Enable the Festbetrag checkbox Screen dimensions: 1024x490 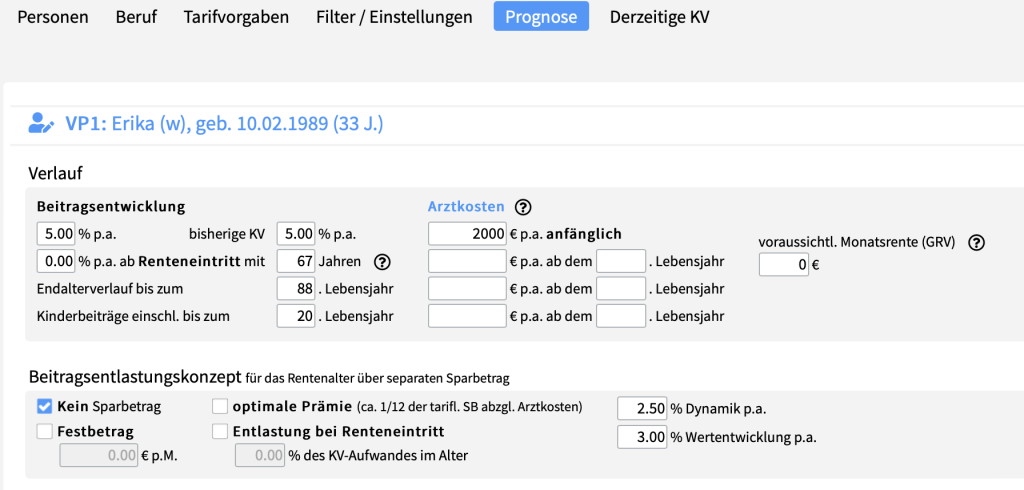(44, 431)
